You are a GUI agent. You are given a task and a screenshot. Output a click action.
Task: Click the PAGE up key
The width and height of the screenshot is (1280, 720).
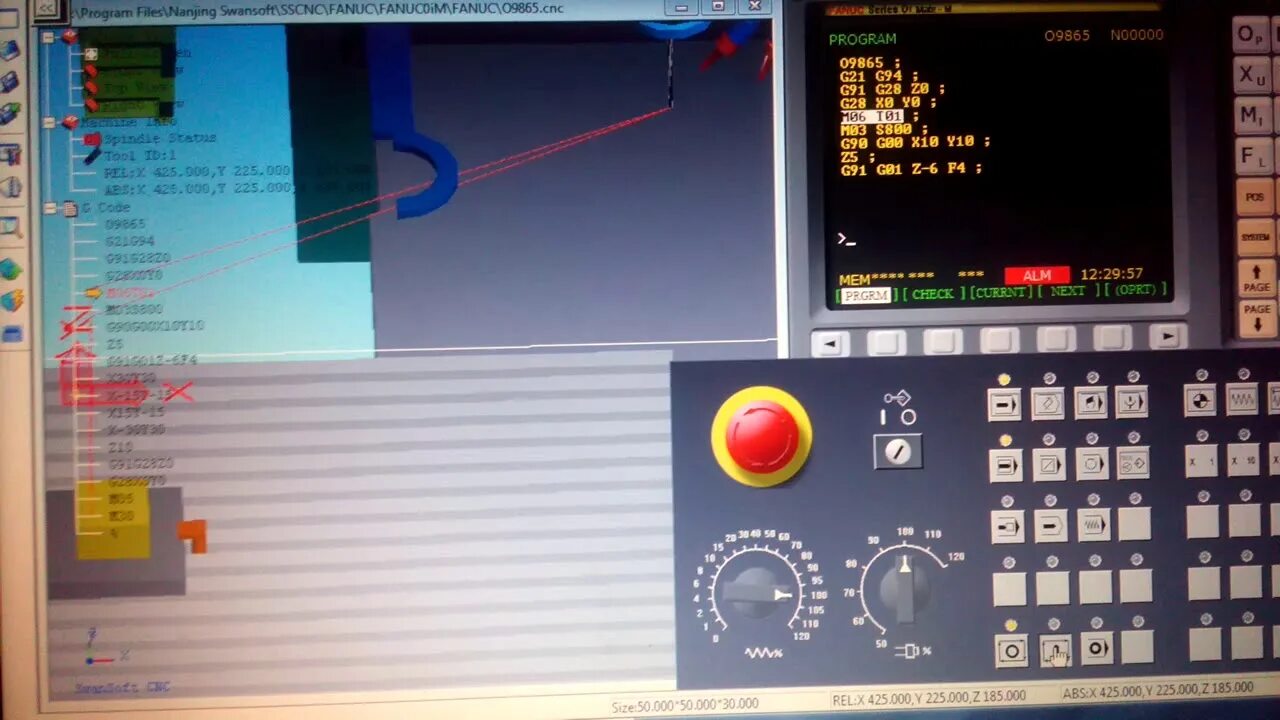click(x=1257, y=278)
